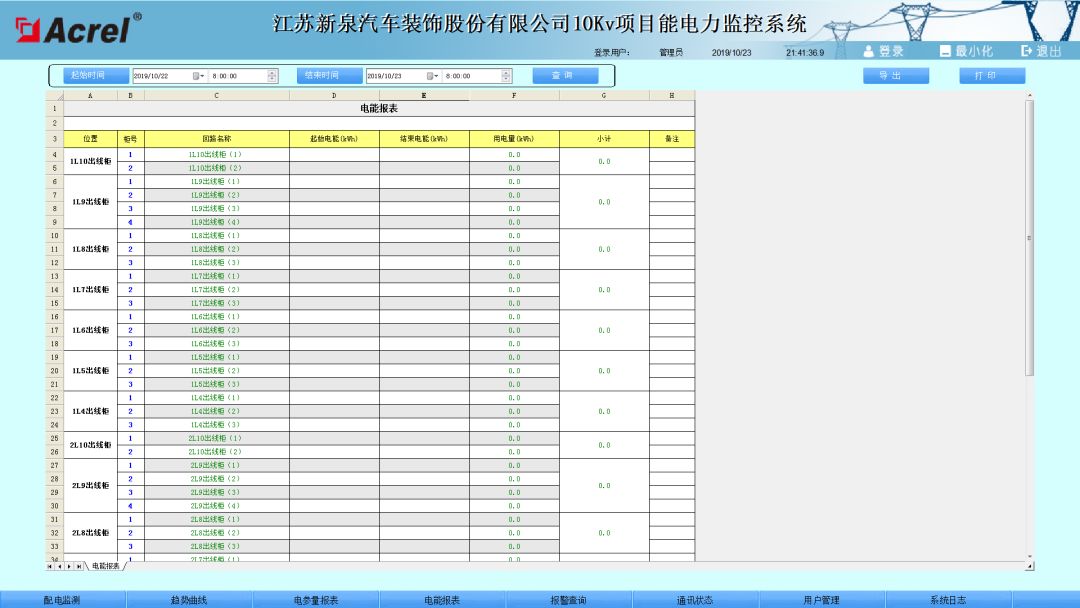Click the 2L9出线柜（3） circuit name cell
The height and width of the screenshot is (608, 1080).
click(x=216, y=492)
